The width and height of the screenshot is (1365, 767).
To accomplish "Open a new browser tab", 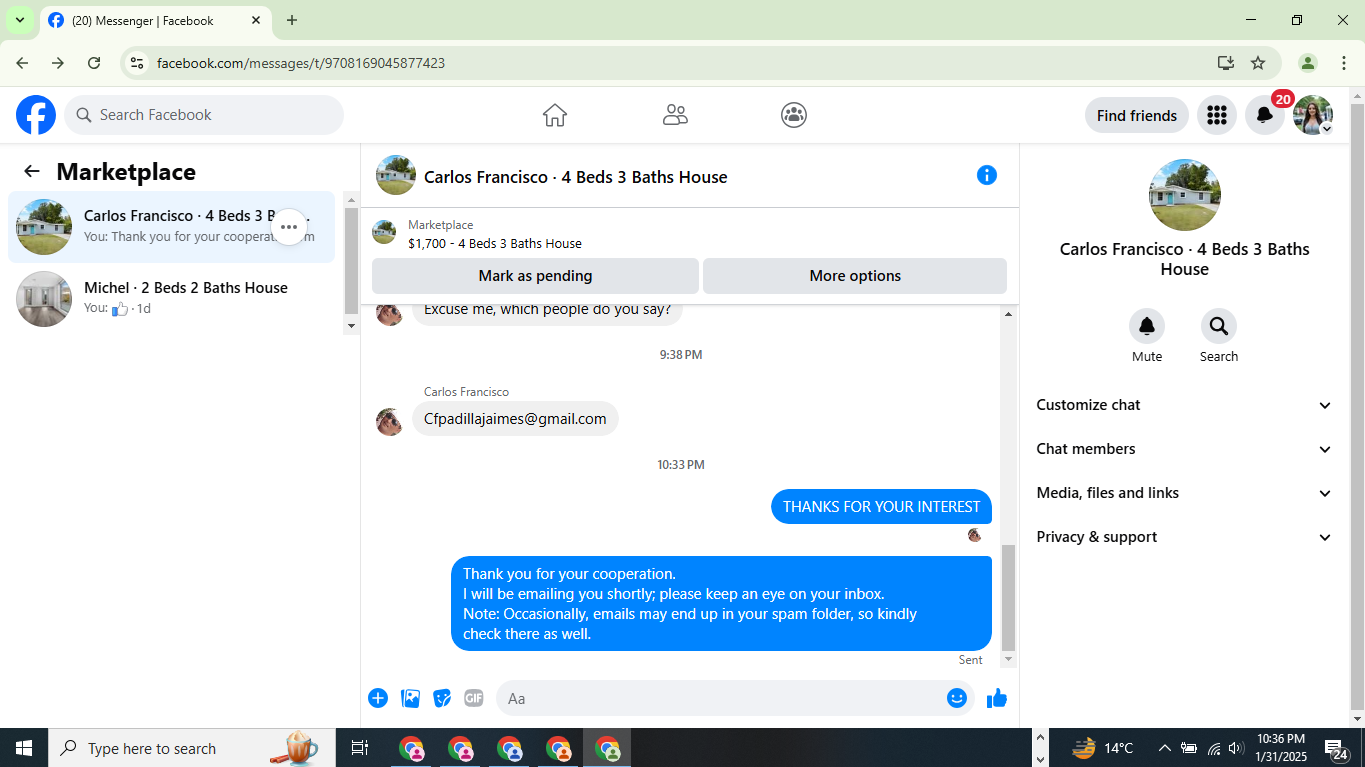I will (292, 20).
